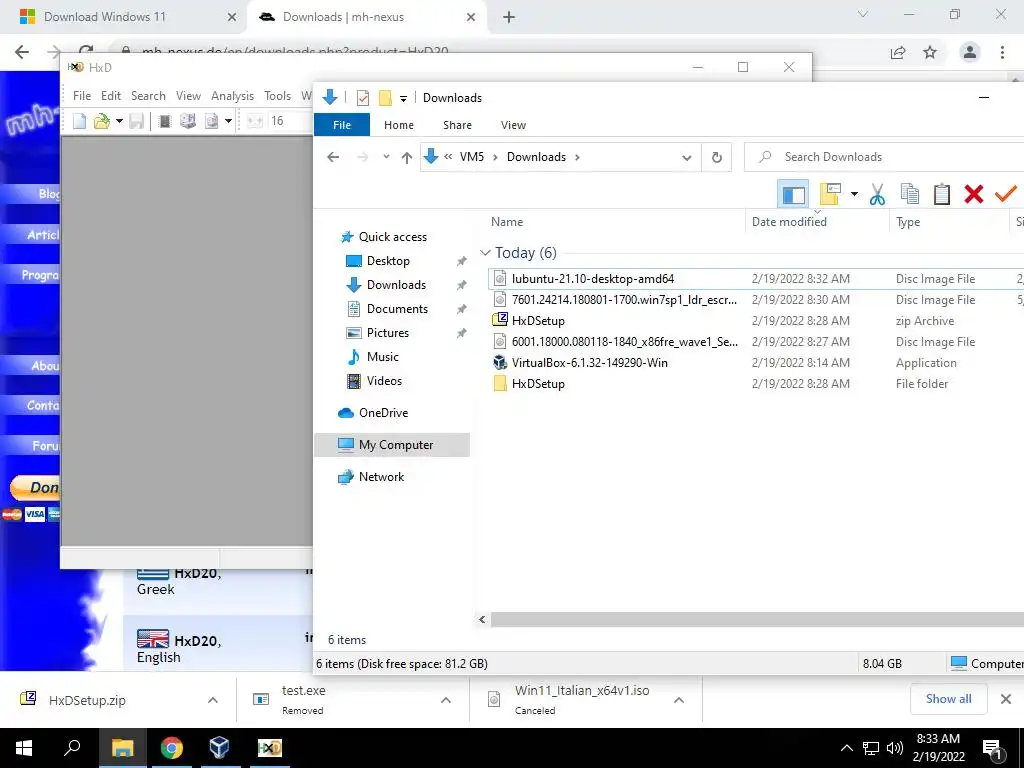The height and width of the screenshot is (768, 1024).
Task: Open Pictures in the navigation pane
Action: (x=387, y=333)
